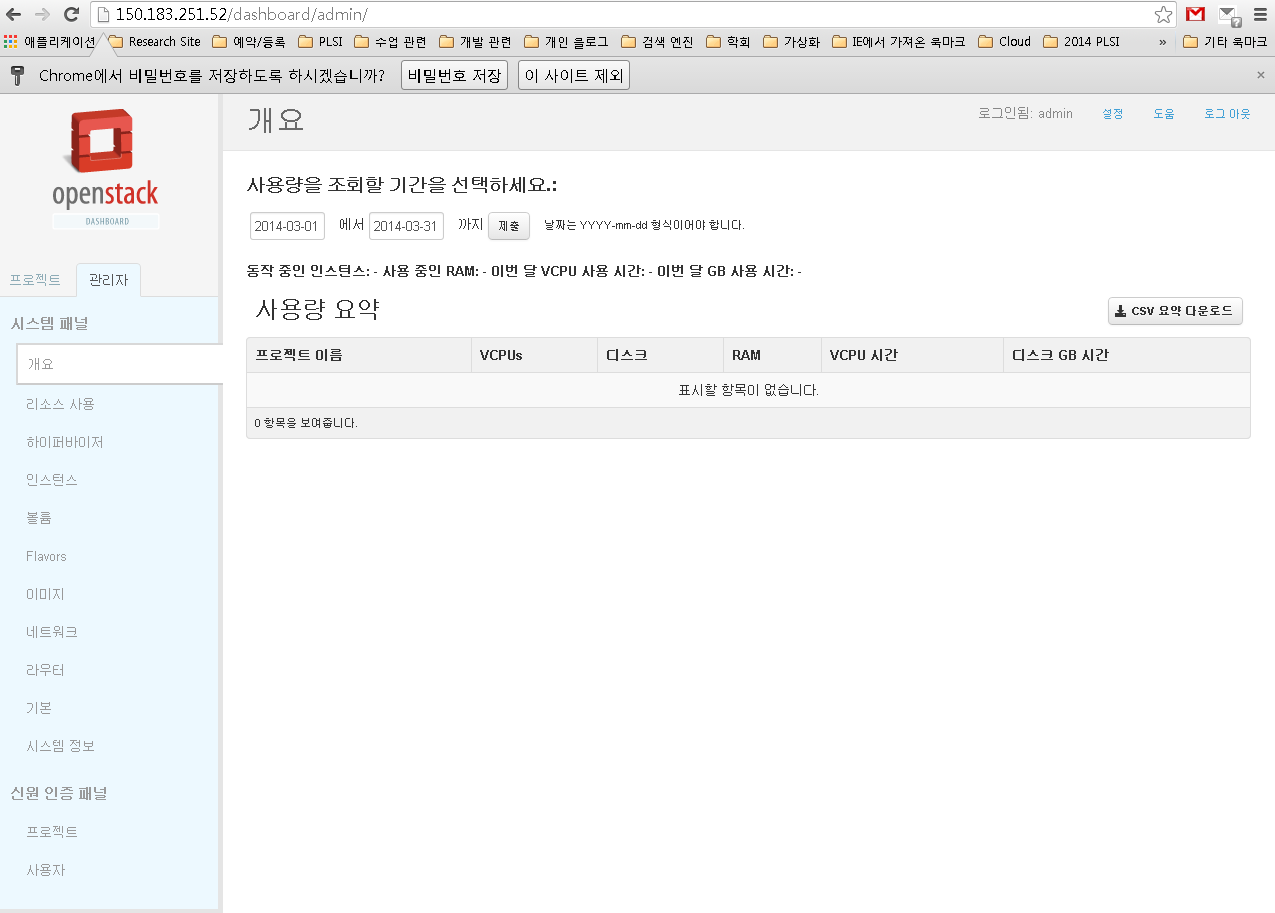Click the 비밀번호 저장 button
The height and width of the screenshot is (913, 1275).
coord(454,74)
